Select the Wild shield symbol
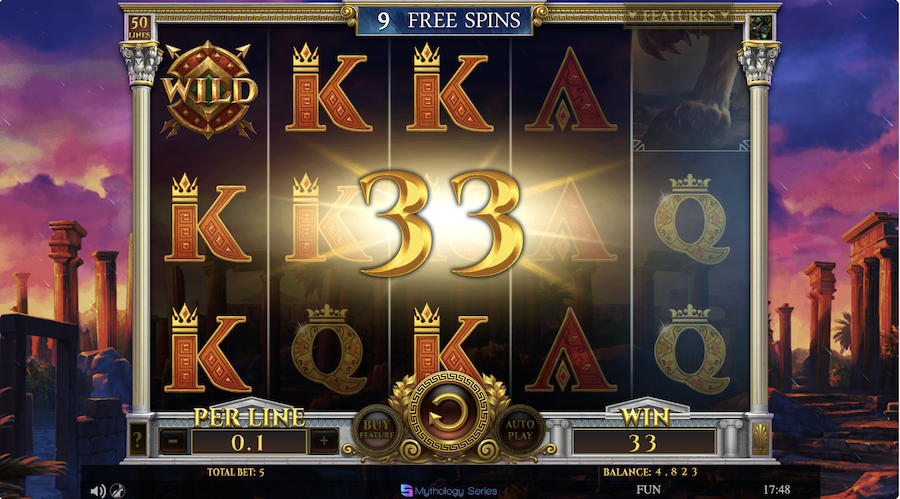900x499 pixels. pyautogui.click(x=209, y=90)
